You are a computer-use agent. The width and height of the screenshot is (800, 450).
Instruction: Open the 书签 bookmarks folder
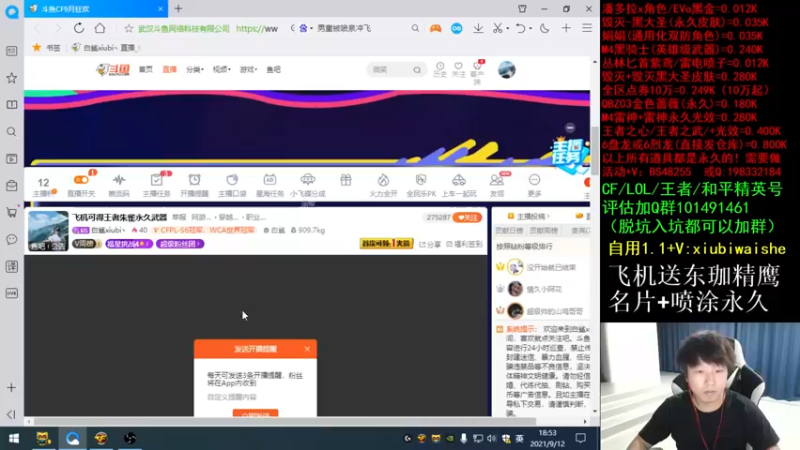pos(46,47)
